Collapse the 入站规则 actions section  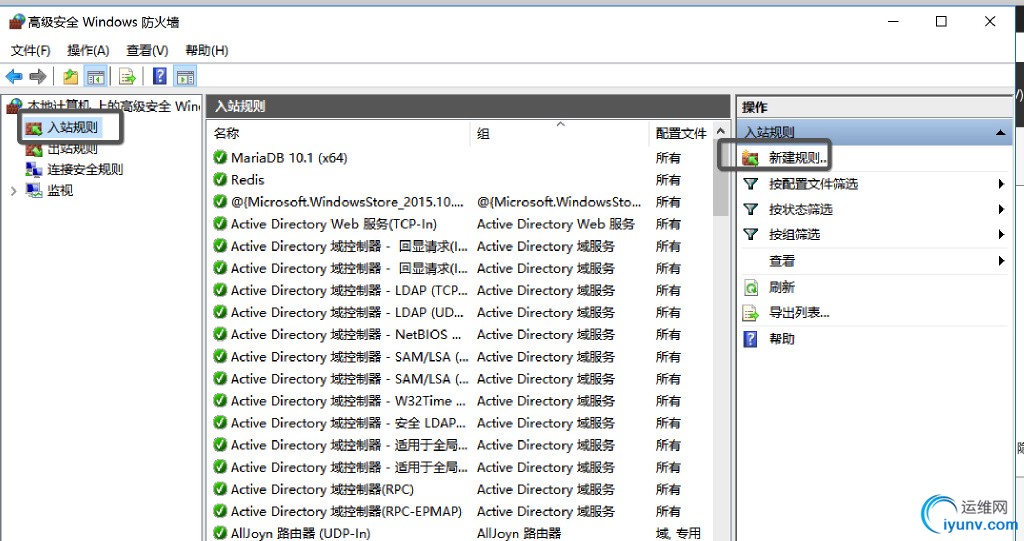pos(1000,133)
